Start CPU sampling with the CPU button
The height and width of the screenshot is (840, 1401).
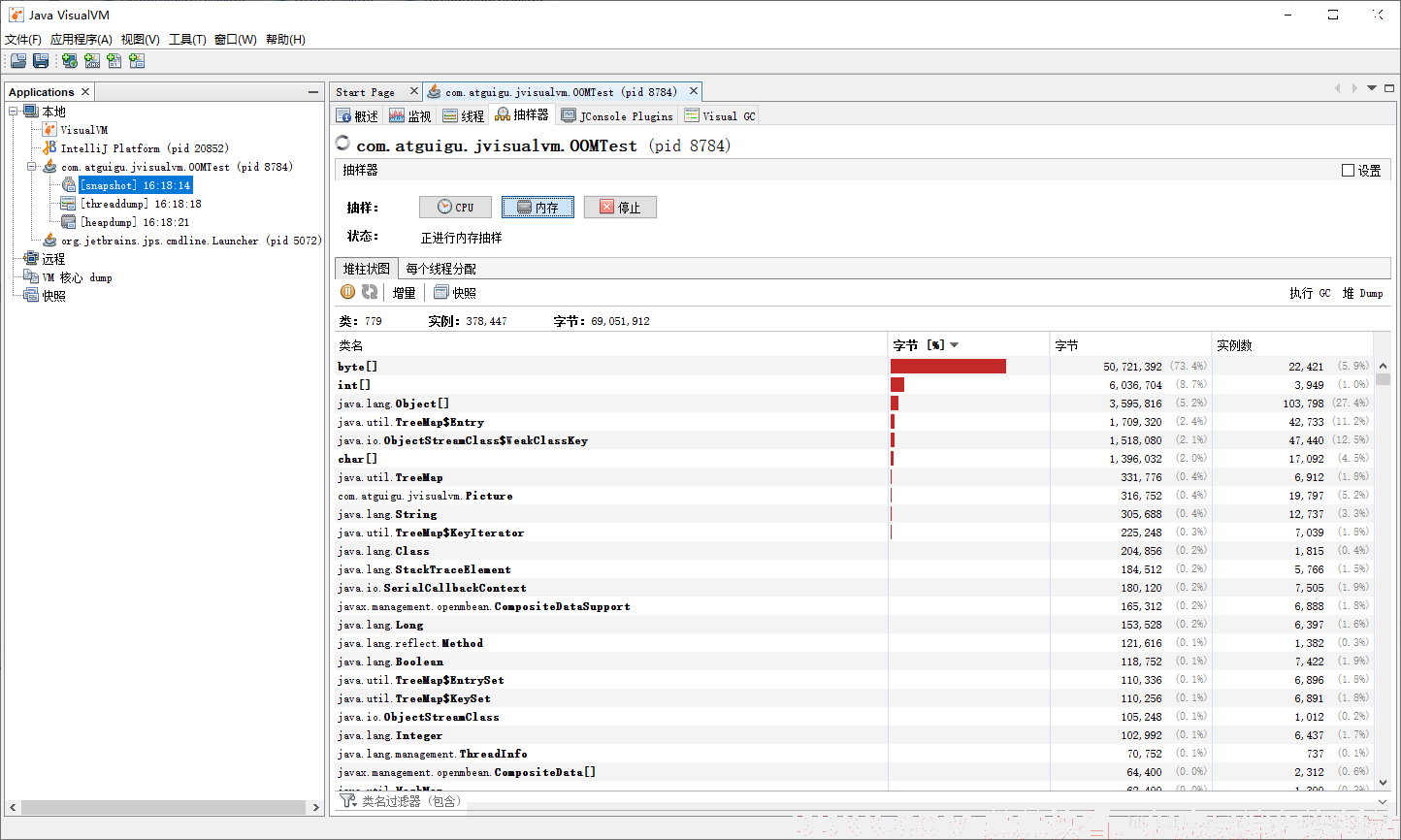(455, 208)
